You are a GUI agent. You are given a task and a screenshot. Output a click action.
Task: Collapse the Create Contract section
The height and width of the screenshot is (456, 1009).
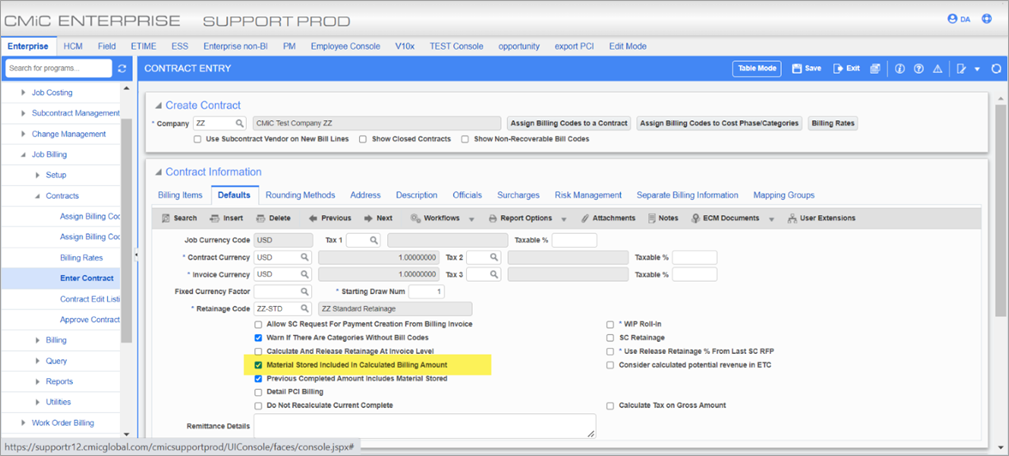158,105
